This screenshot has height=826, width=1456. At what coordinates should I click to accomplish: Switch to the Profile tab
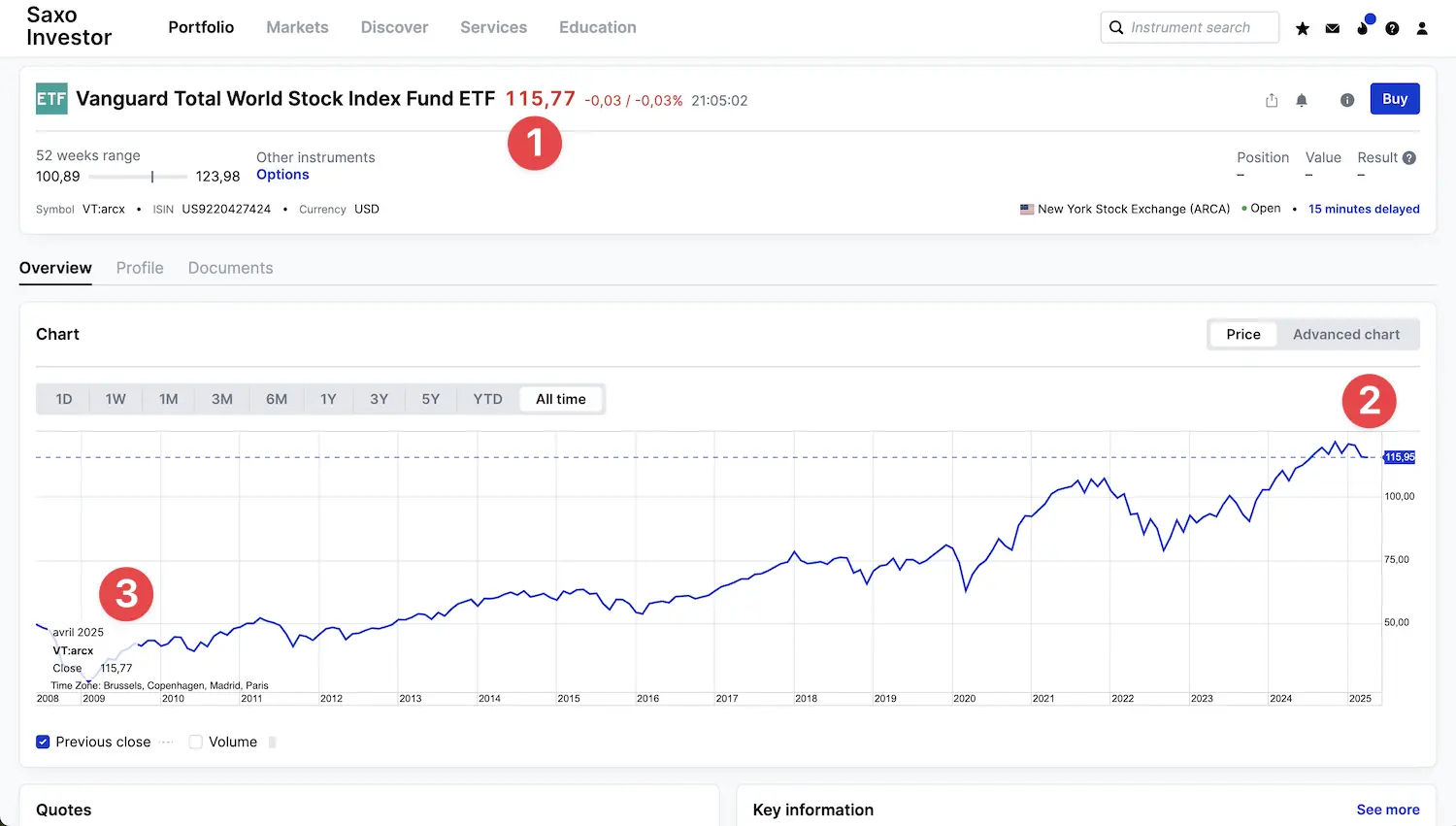click(140, 268)
